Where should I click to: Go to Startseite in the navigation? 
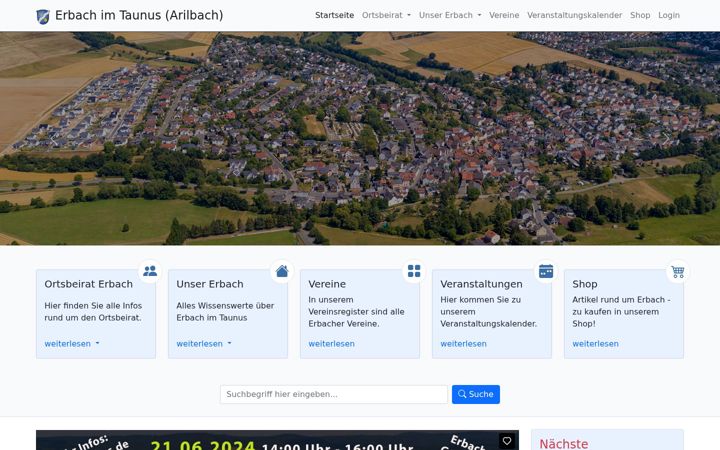[x=334, y=15]
